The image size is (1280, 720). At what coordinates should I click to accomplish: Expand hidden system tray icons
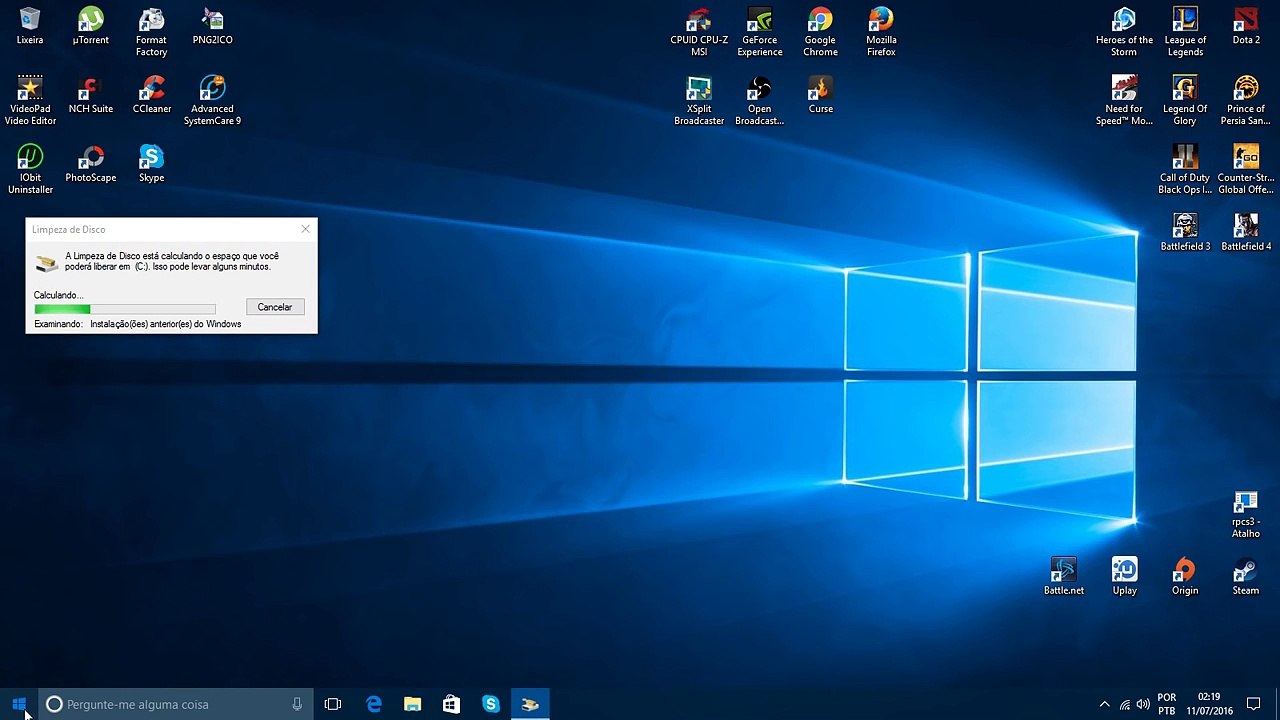pyautogui.click(x=1104, y=704)
